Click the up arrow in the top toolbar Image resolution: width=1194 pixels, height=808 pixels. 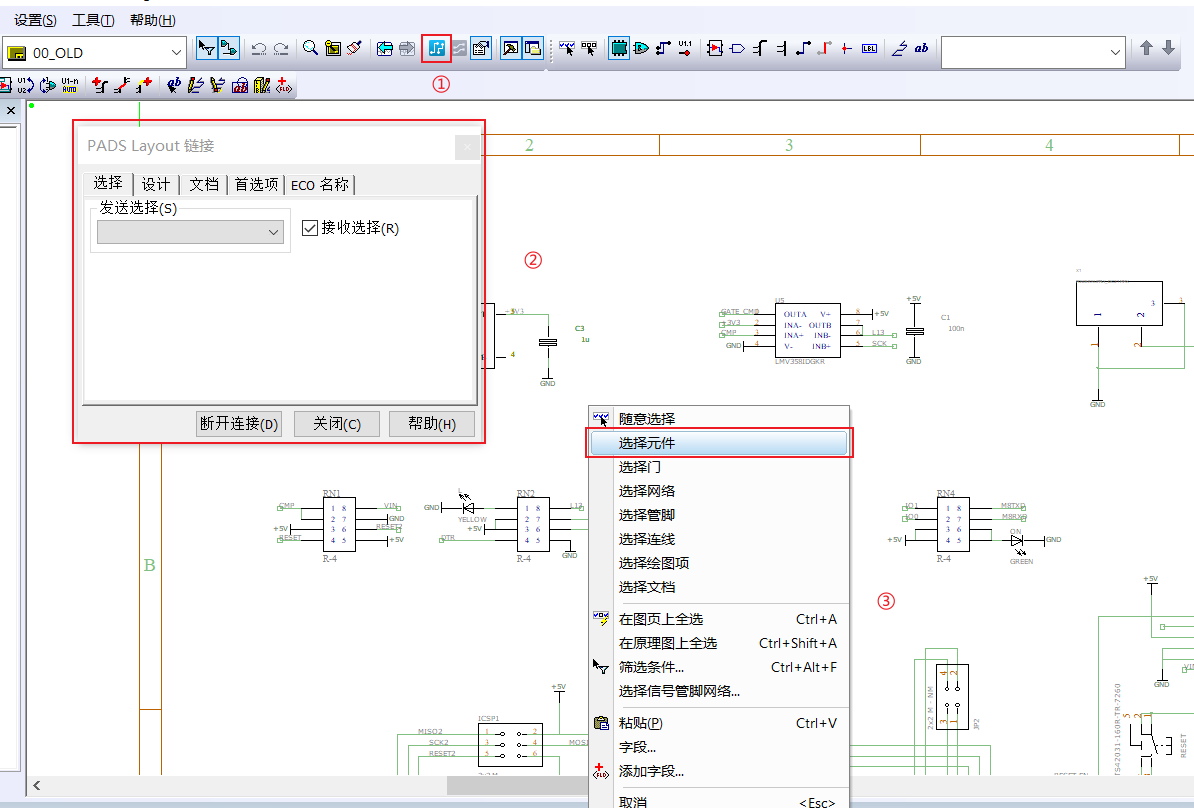[1146, 49]
